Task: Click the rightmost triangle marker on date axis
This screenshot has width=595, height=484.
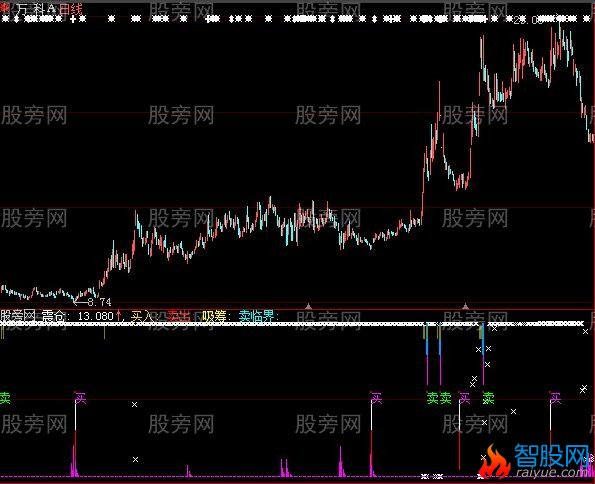Action: click(x=466, y=306)
